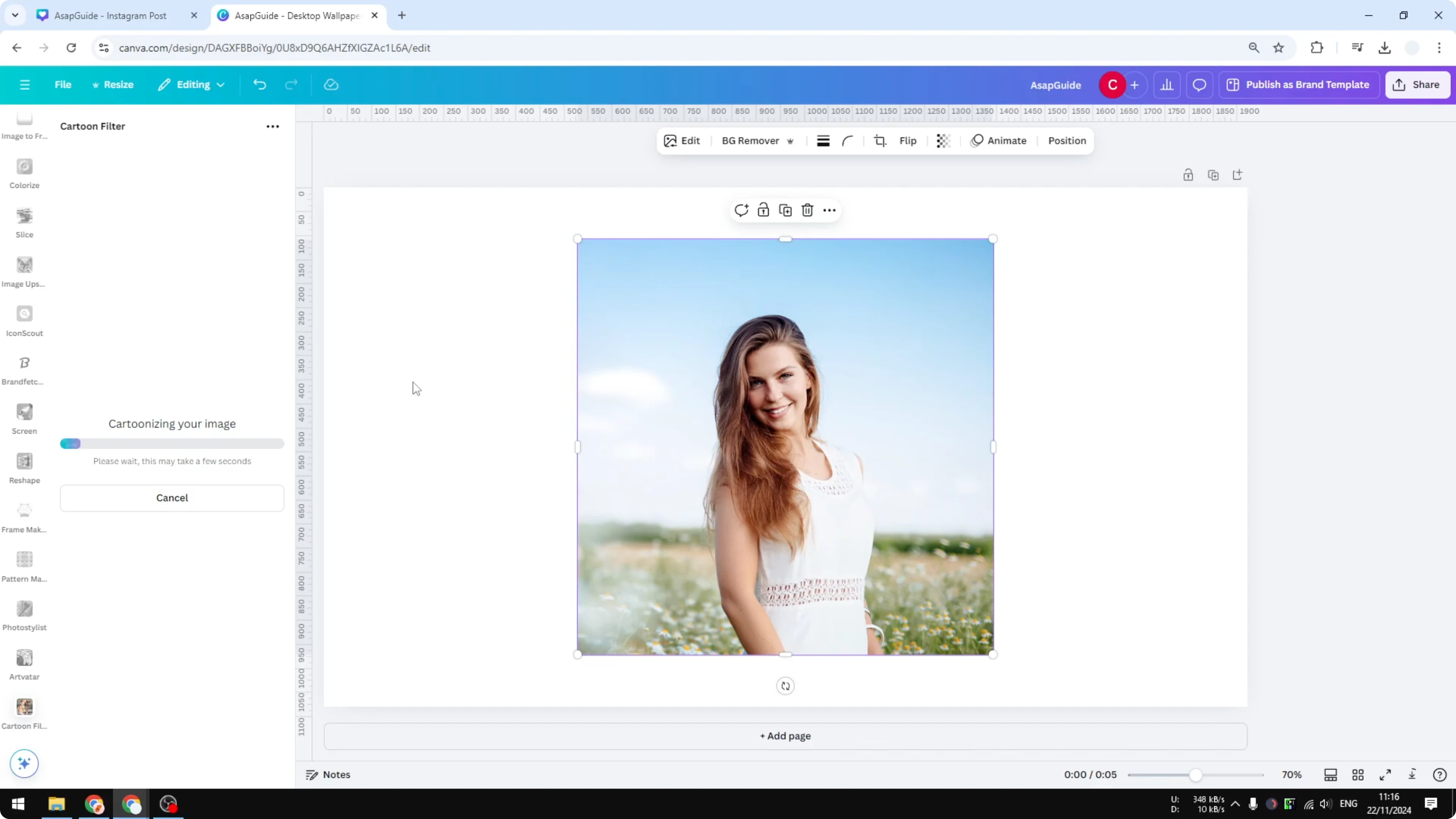Viewport: 1456px width, 819px height.
Task: Lock the selected image element
Action: pos(763,210)
